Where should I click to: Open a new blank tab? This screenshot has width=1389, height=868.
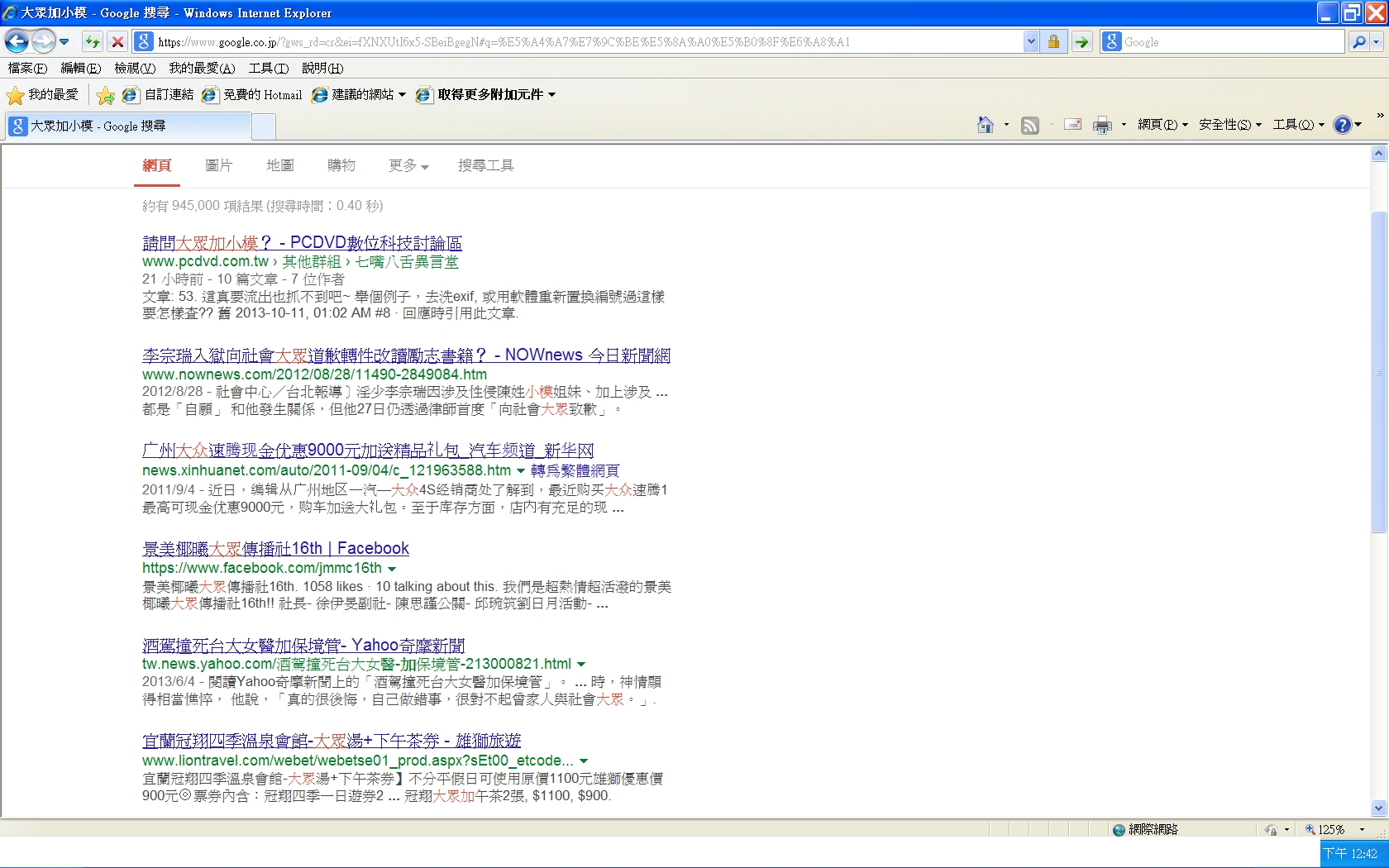pos(263,126)
